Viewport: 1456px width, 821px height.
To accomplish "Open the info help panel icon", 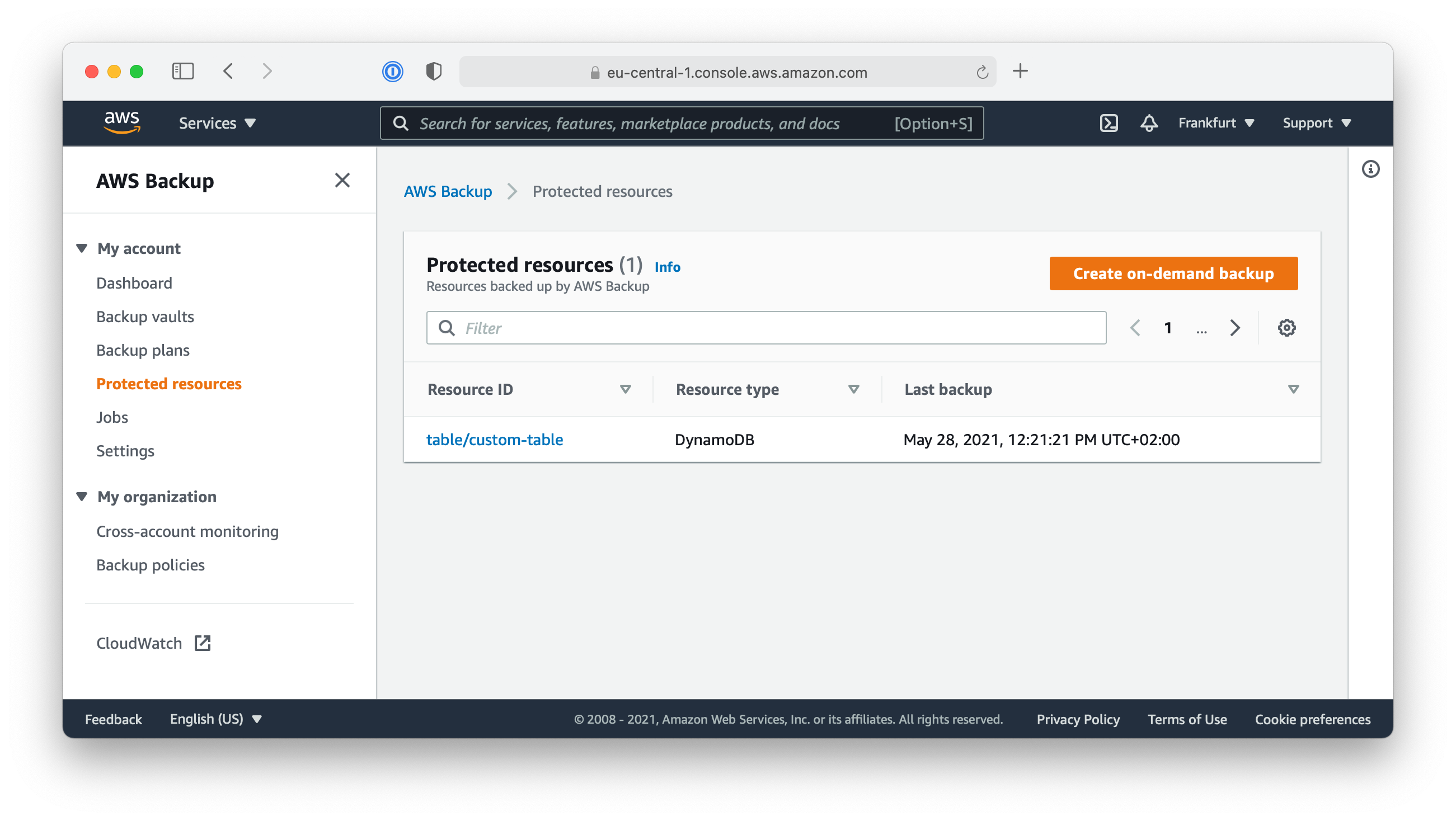I will [x=1370, y=169].
